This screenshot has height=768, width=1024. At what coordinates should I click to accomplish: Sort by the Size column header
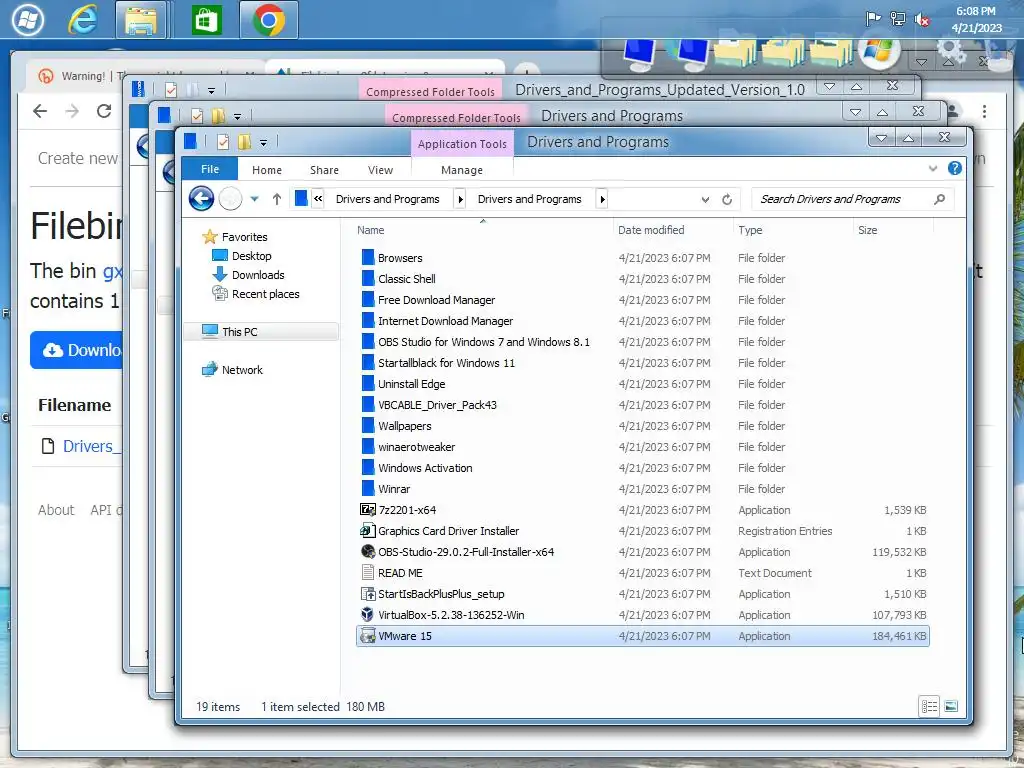pyautogui.click(x=868, y=230)
